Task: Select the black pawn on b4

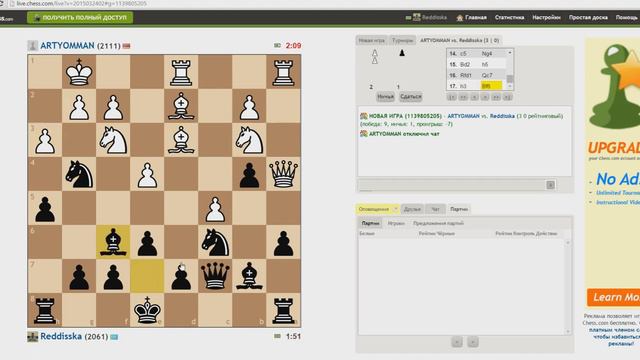Action: [249, 175]
